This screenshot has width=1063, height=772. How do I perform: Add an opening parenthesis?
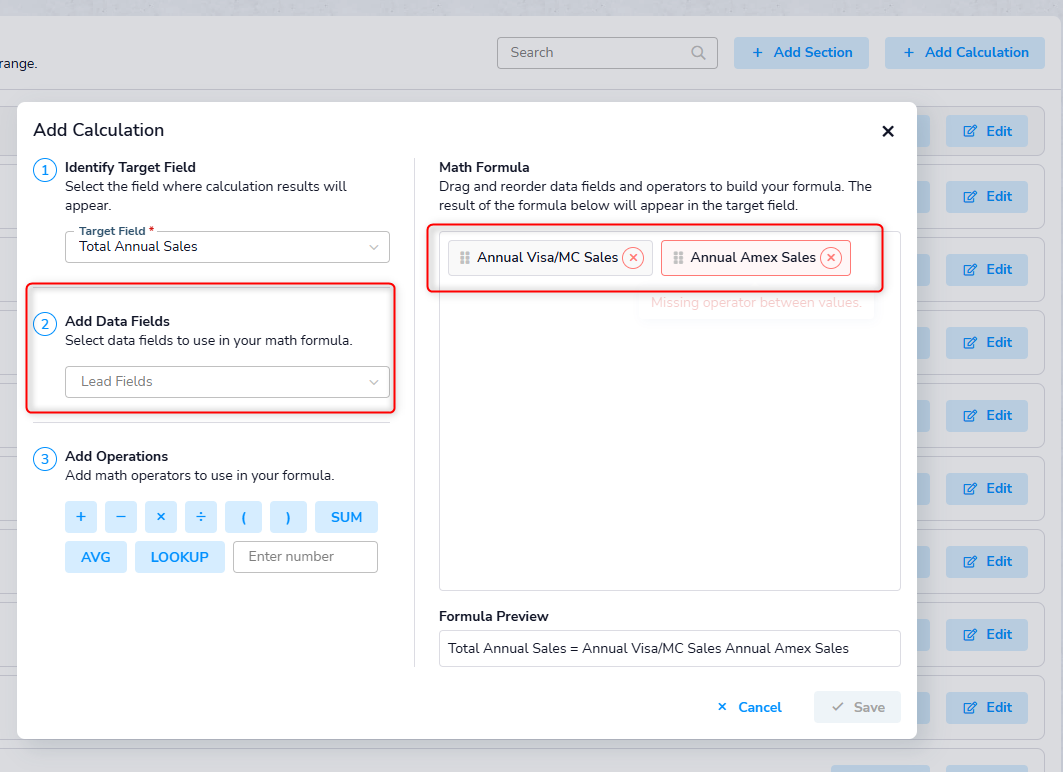(244, 517)
